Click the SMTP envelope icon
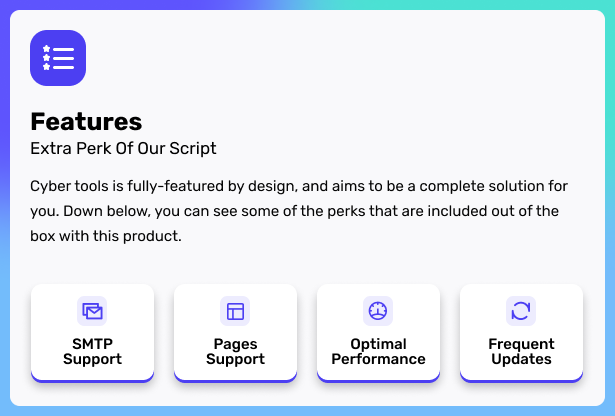This screenshot has height=416, width=615. [x=92, y=311]
